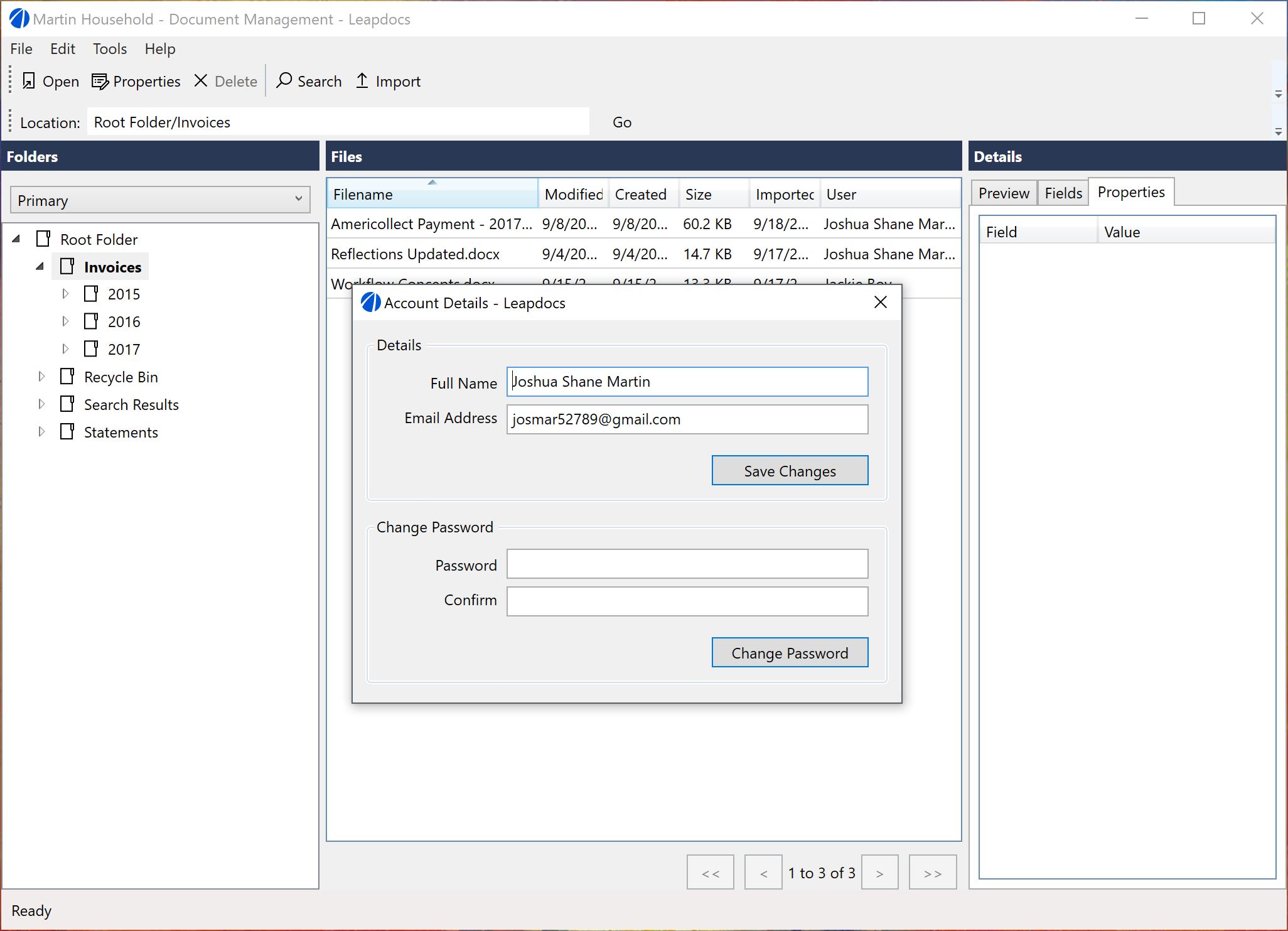
Task: Click the Open toolbar icon
Action: pos(28,81)
